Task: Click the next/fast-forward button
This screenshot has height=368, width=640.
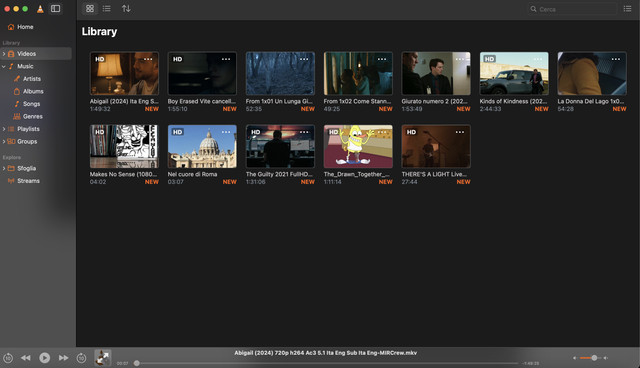Action: pyautogui.click(x=63, y=358)
